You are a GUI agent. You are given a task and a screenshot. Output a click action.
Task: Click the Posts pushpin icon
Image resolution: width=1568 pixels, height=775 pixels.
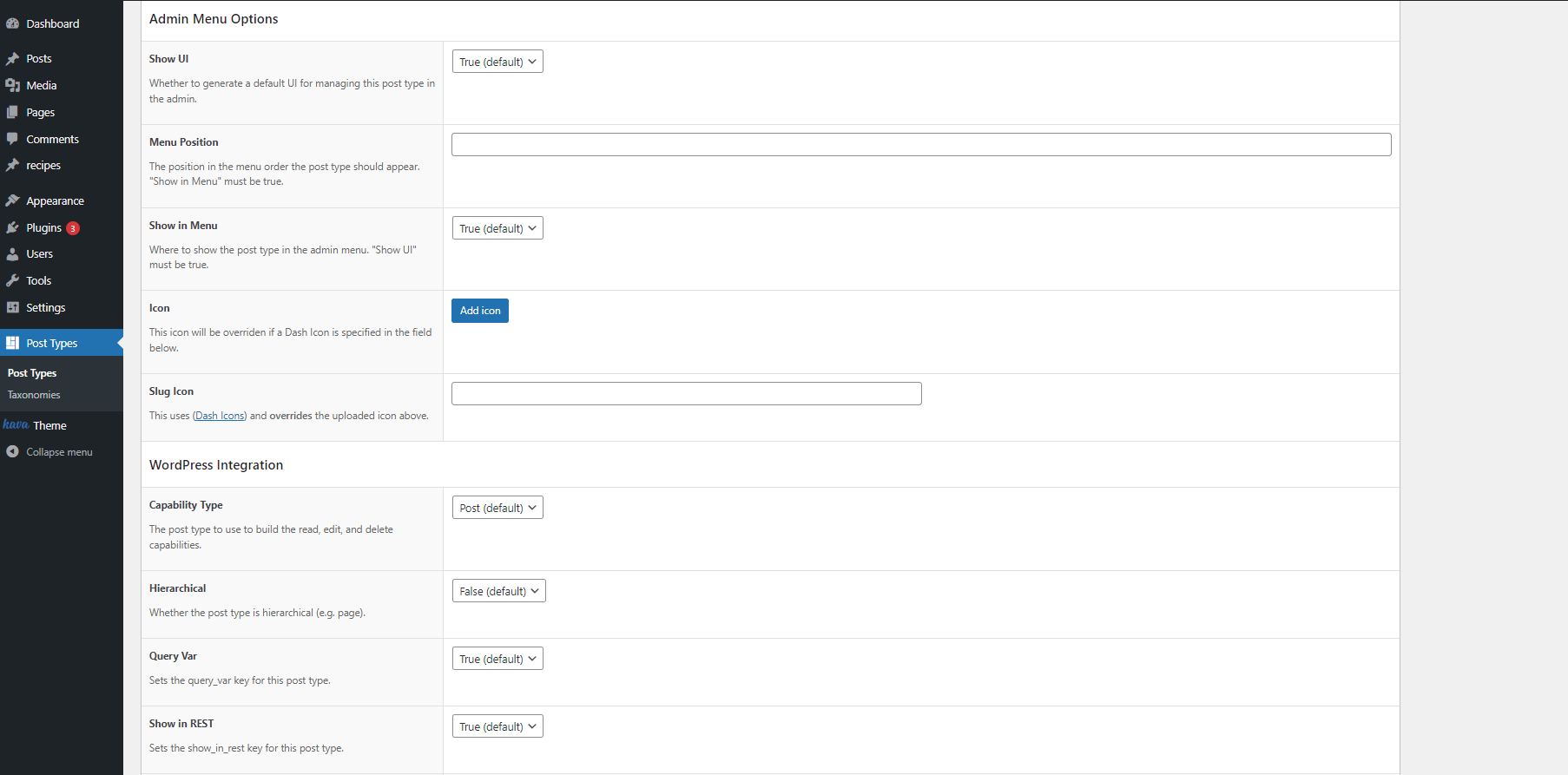[x=12, y=58]
